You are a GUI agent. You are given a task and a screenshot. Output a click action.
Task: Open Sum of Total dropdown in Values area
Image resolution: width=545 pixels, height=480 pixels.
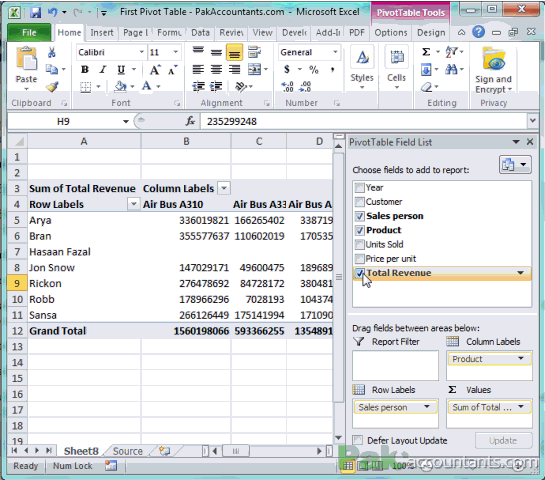pos(521,407)
